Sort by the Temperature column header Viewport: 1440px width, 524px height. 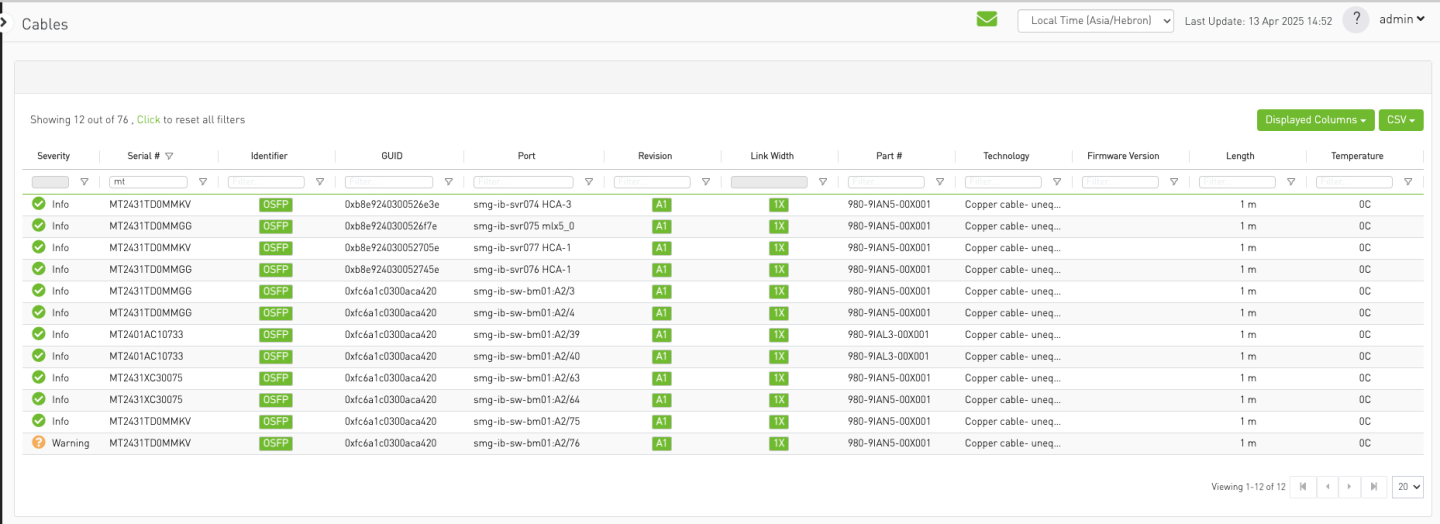(x=1357, y=156)
